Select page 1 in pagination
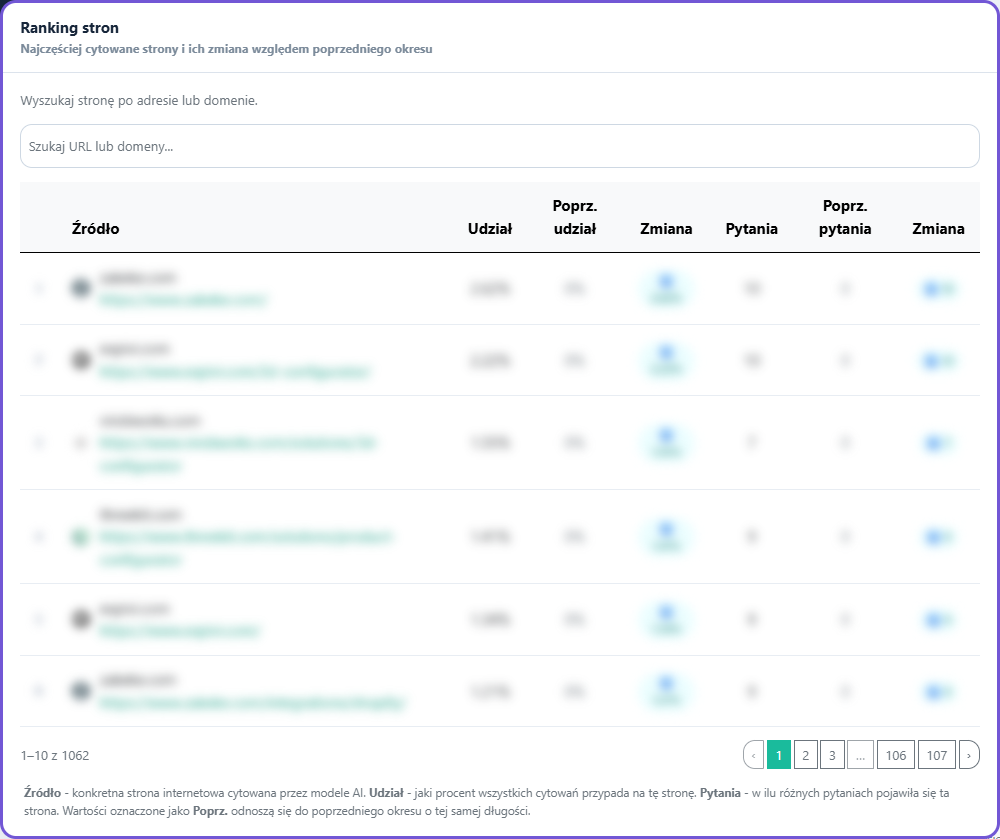1000x839 pixels. [x=779, y=755]
